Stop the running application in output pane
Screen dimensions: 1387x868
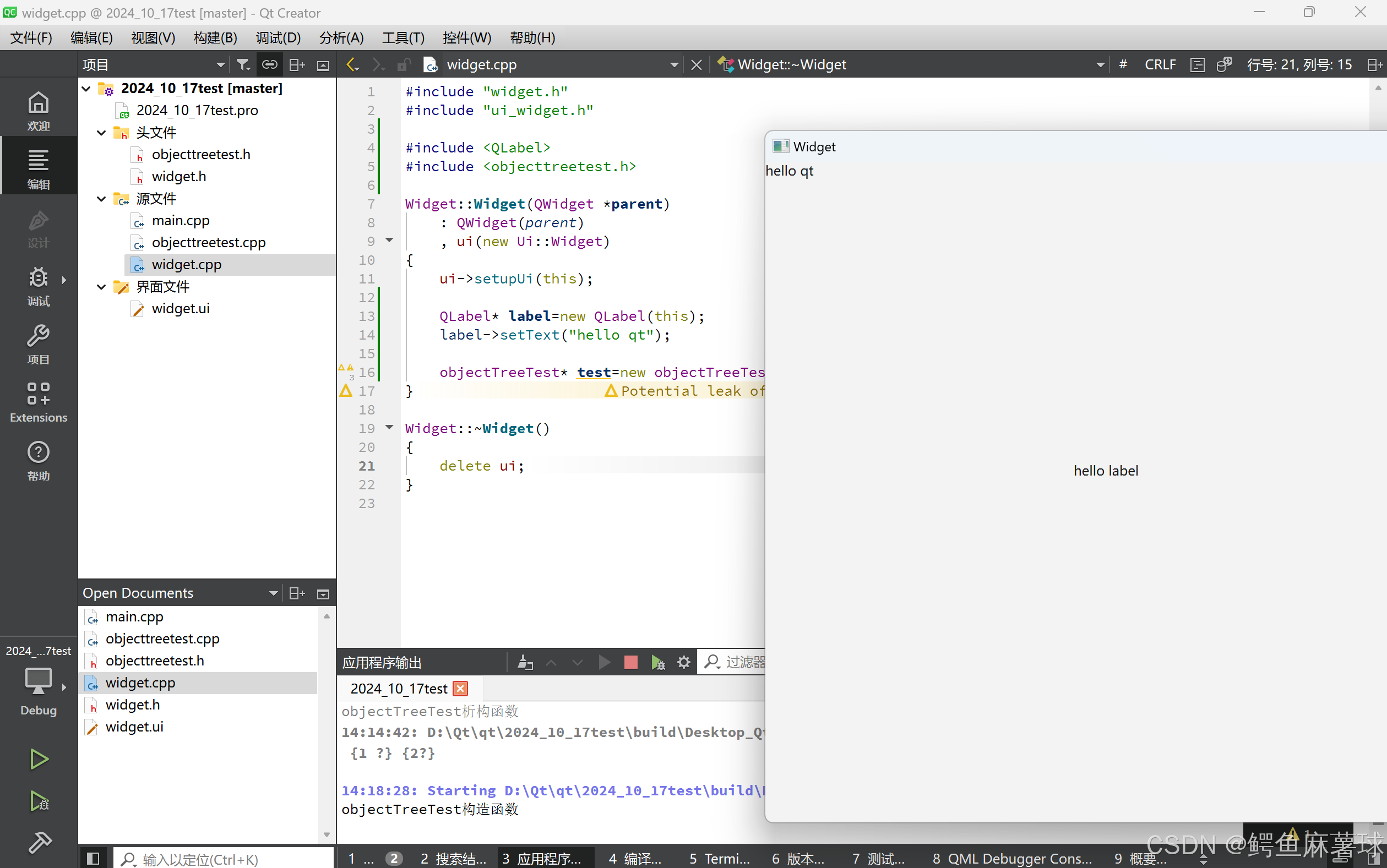coord(630,663)
